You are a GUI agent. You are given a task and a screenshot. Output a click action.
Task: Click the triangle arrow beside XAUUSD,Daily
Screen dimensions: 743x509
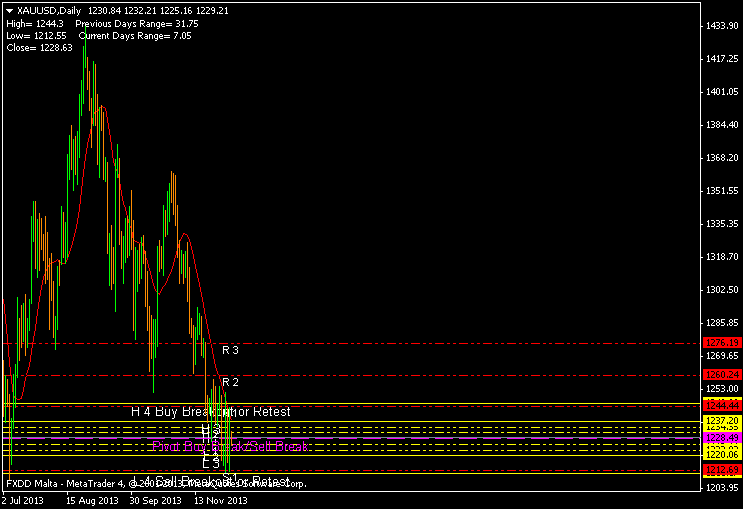click(9, 10)
